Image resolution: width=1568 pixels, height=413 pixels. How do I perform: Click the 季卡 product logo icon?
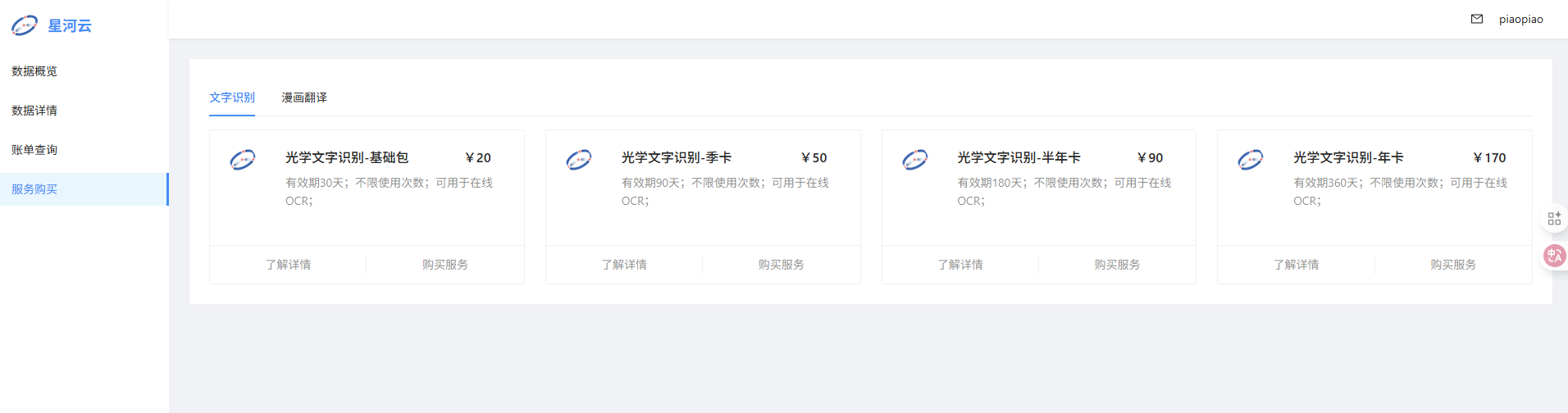tap(579, 159)
